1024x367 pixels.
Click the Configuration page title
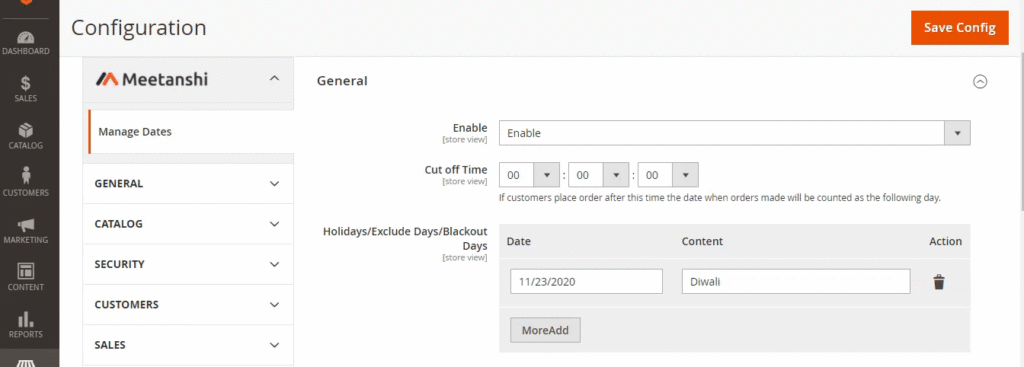tap(138, 28)
